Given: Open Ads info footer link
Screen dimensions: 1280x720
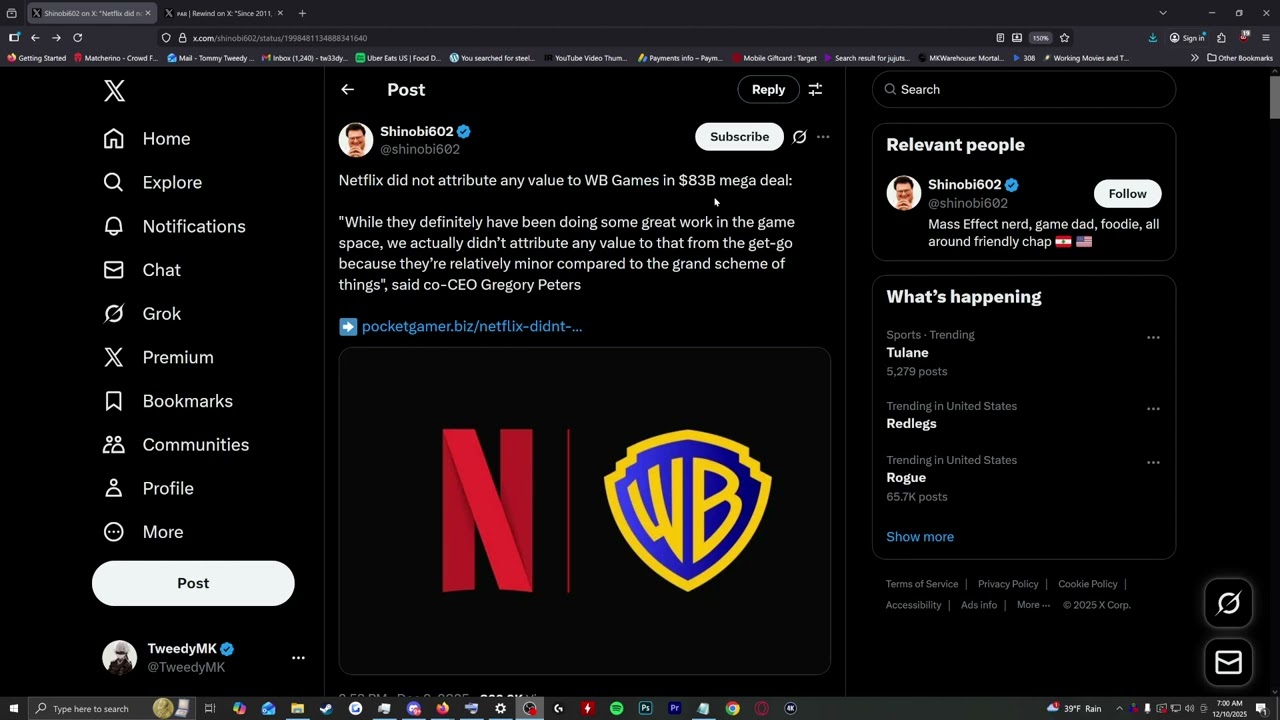Looking at the screenshot, I should point(979,605).
